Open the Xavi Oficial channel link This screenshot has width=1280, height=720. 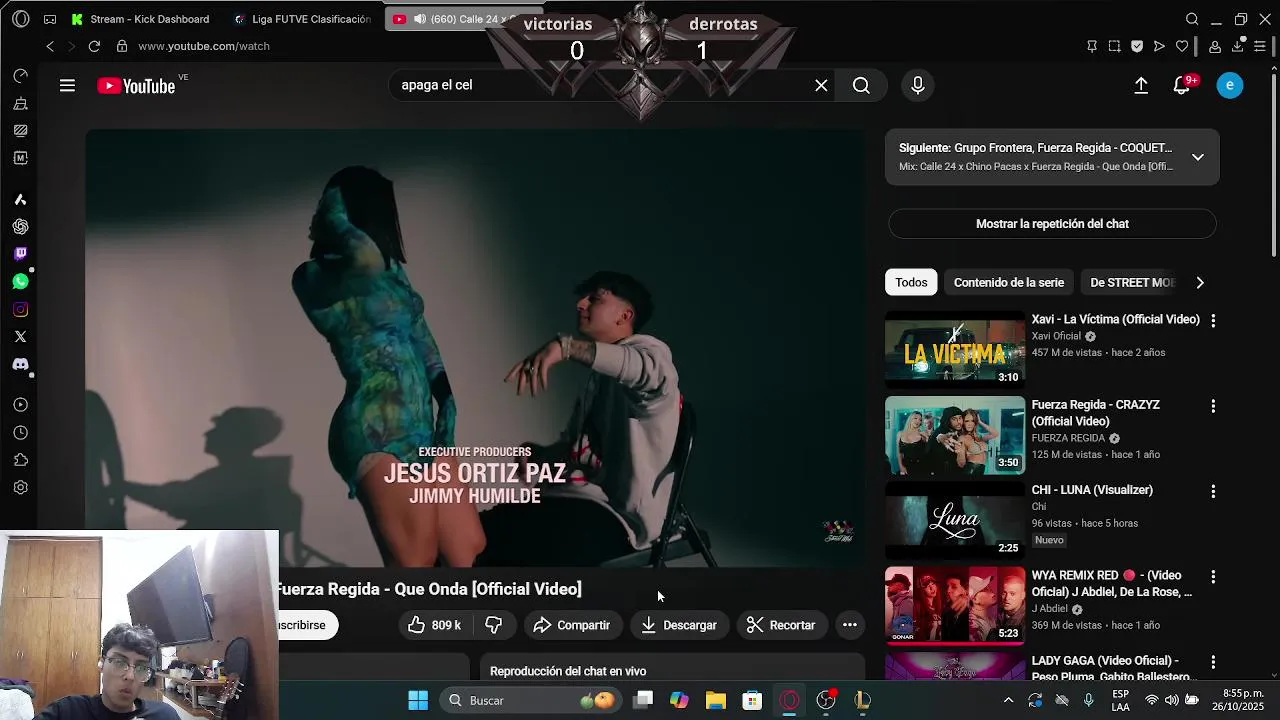click(1056, 336)
